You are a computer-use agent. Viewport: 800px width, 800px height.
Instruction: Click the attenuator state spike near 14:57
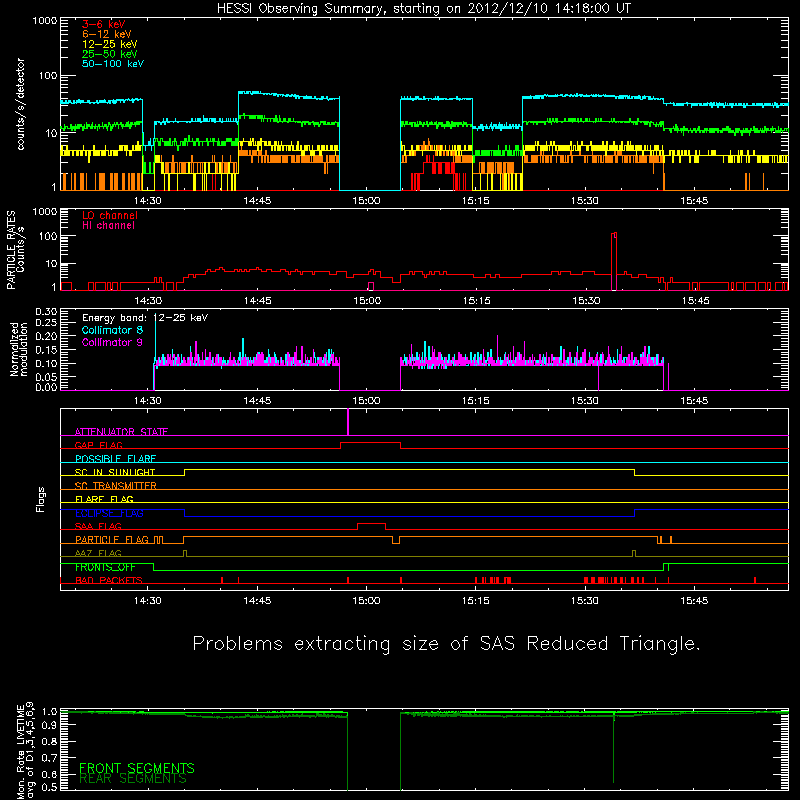click(348, 421)
